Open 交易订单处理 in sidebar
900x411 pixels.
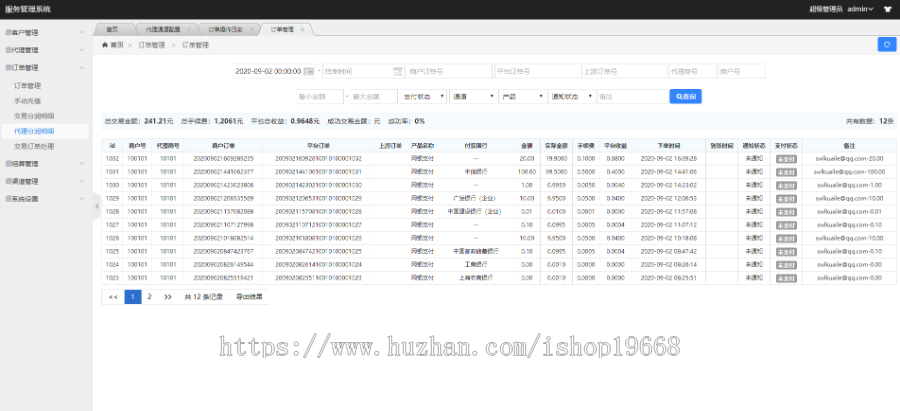point(33,146)
